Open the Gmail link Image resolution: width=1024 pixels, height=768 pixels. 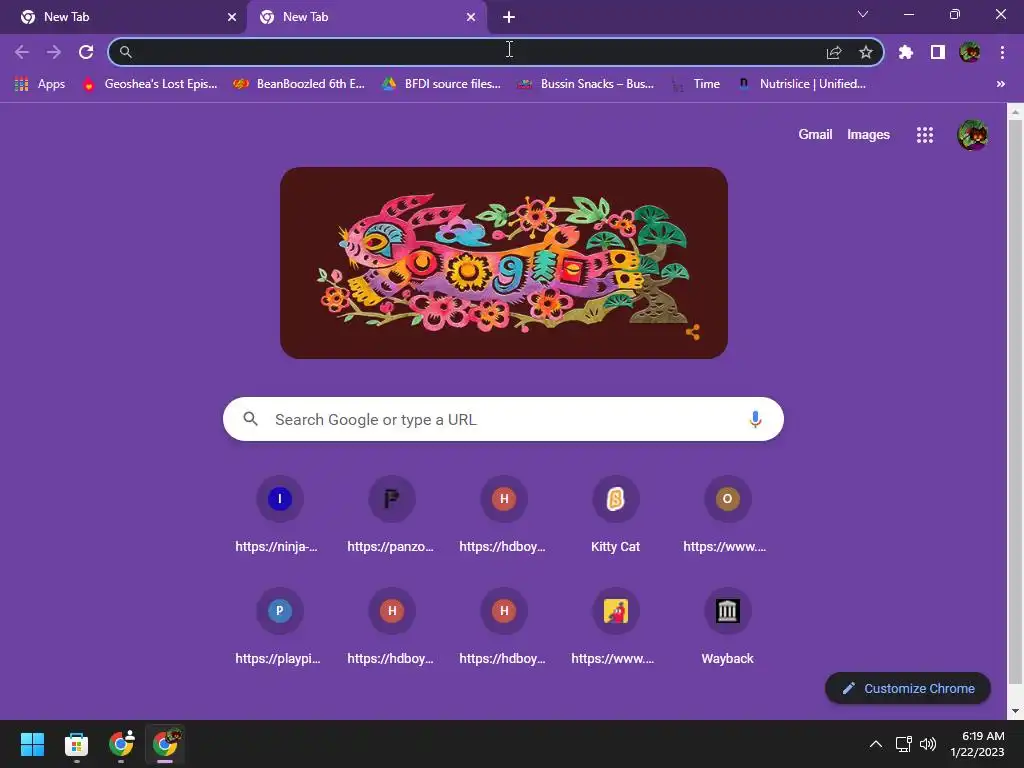click(x=815, y=135)
